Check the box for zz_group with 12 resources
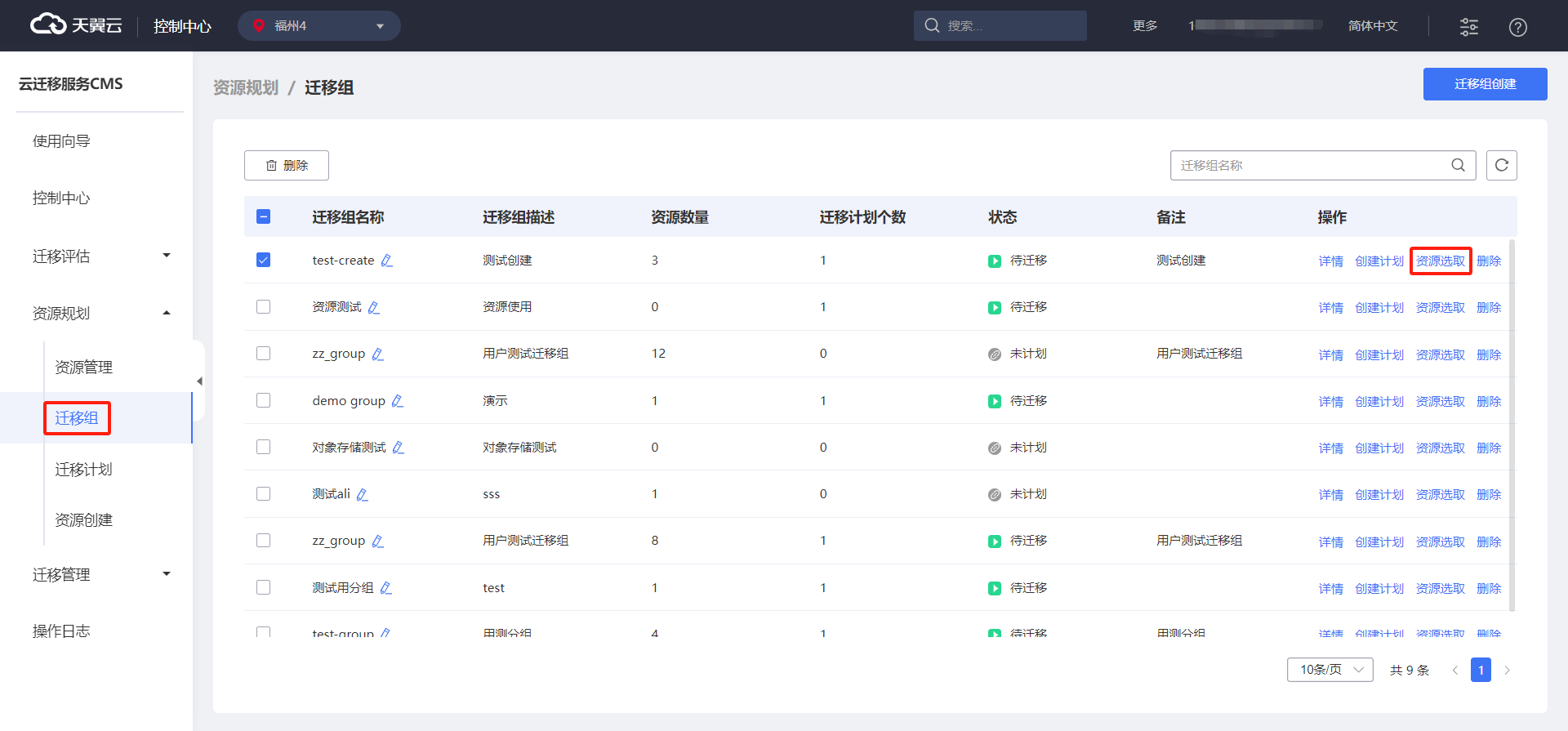This screenshot has width=1568, height=731. click(x=263, y=353)
